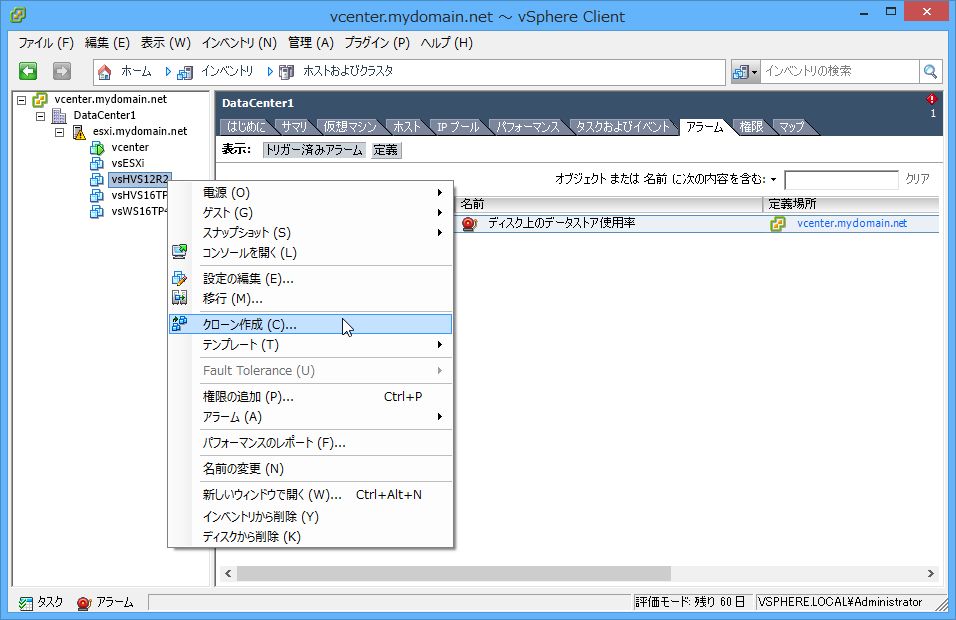Open the vcenter.mydomain.net link in alarm row
The height and width of the screenshot is (620, 956).
852,224
